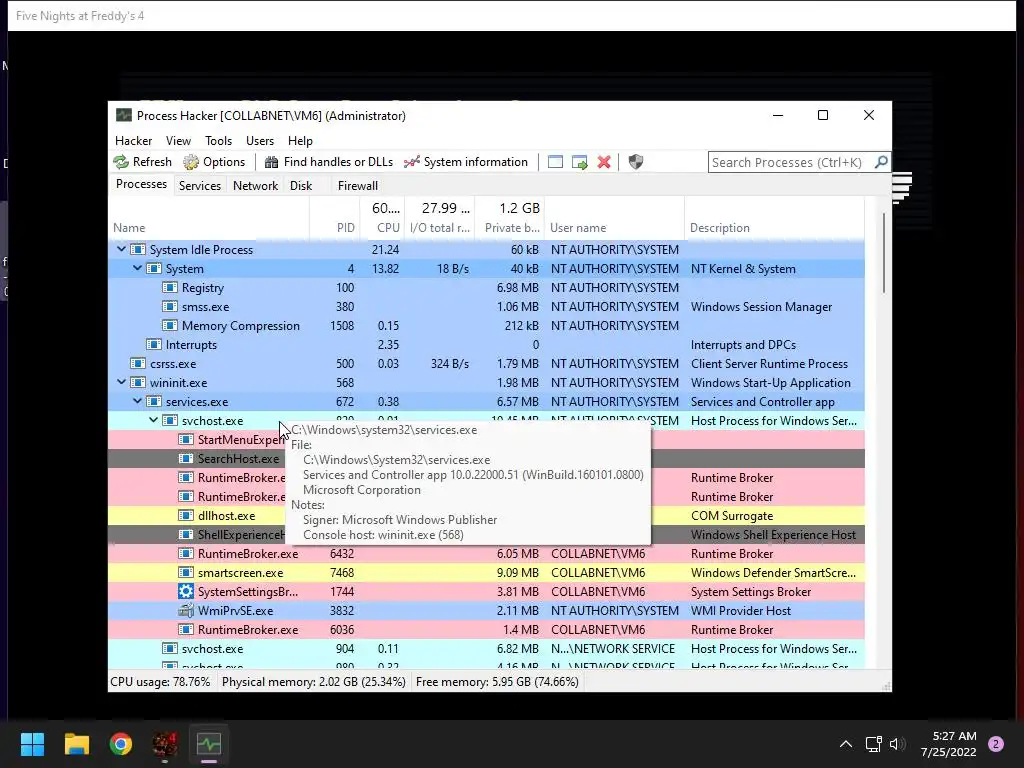Select svchost.exe row with PID 904
1024x768 pixels.
click(x=487, y=648)
